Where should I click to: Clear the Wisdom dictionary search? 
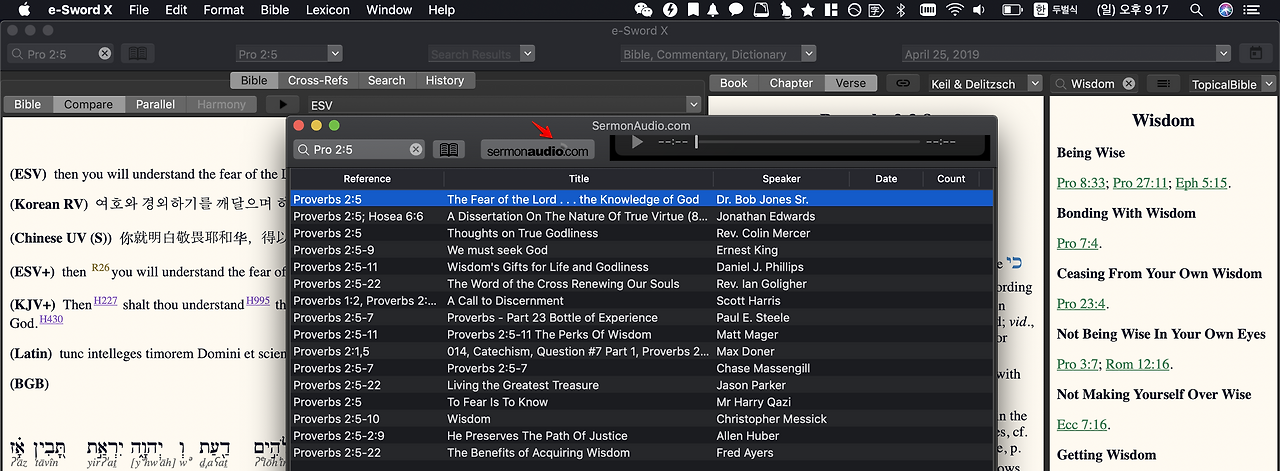click(1128, 84)
